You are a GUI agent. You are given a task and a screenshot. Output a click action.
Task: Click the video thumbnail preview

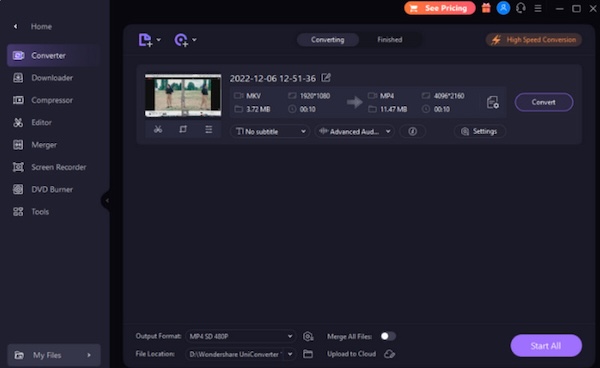coord(183,95)
